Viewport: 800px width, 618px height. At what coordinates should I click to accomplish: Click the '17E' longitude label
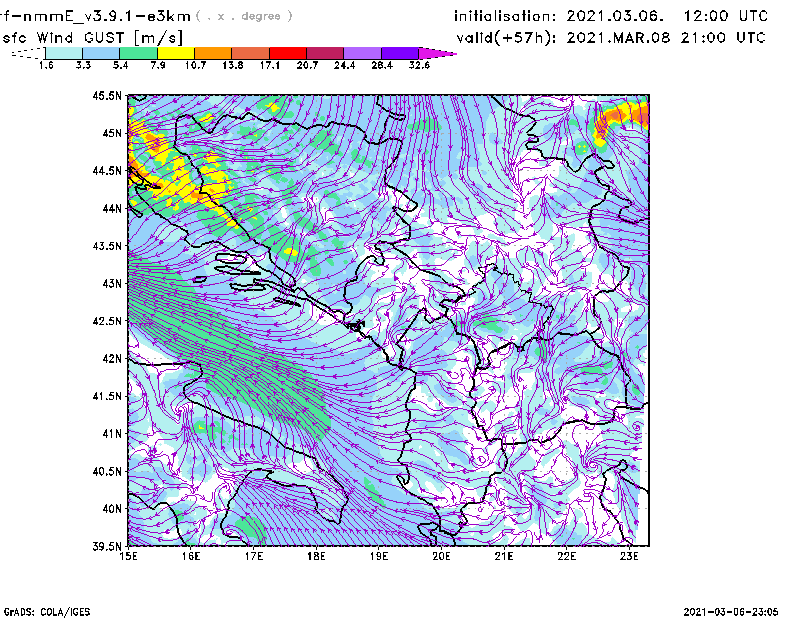tap(254, 556)
